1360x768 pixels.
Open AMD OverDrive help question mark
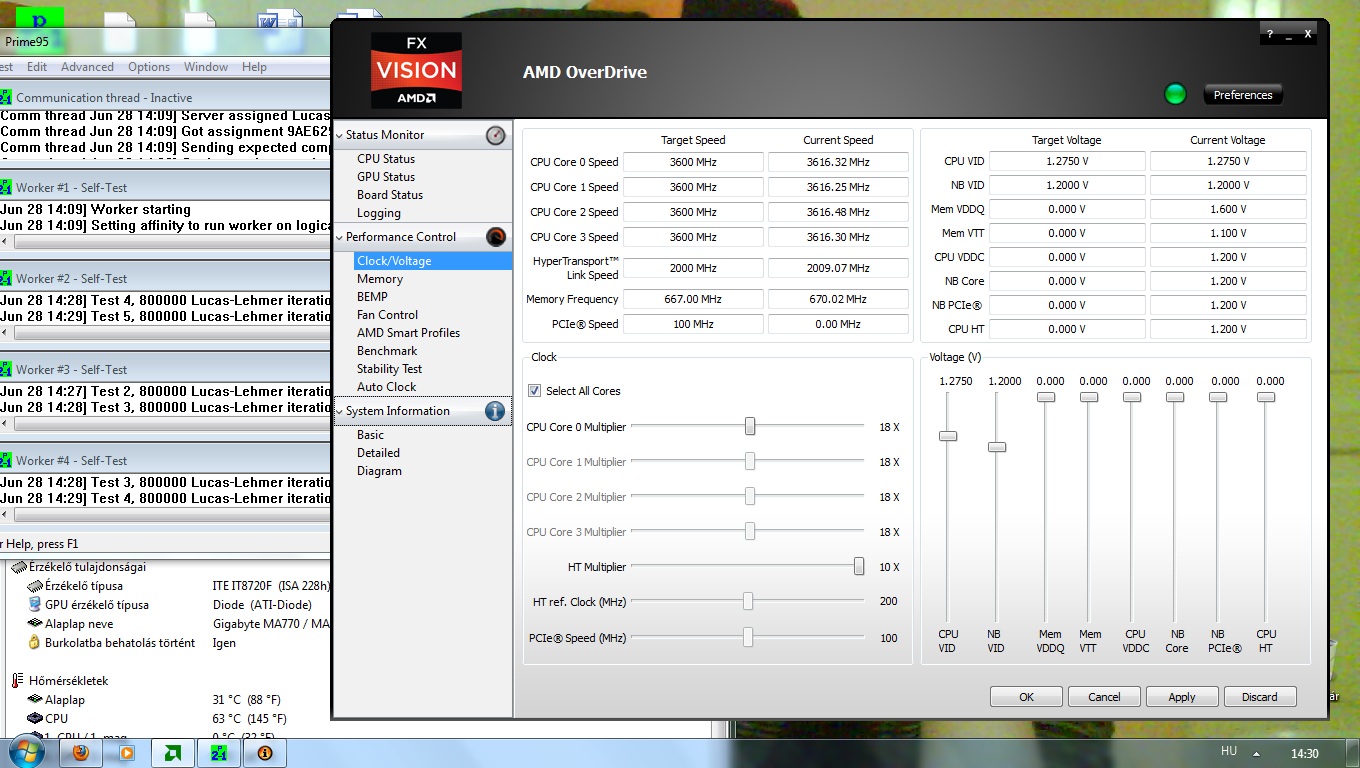(1269, 35)
